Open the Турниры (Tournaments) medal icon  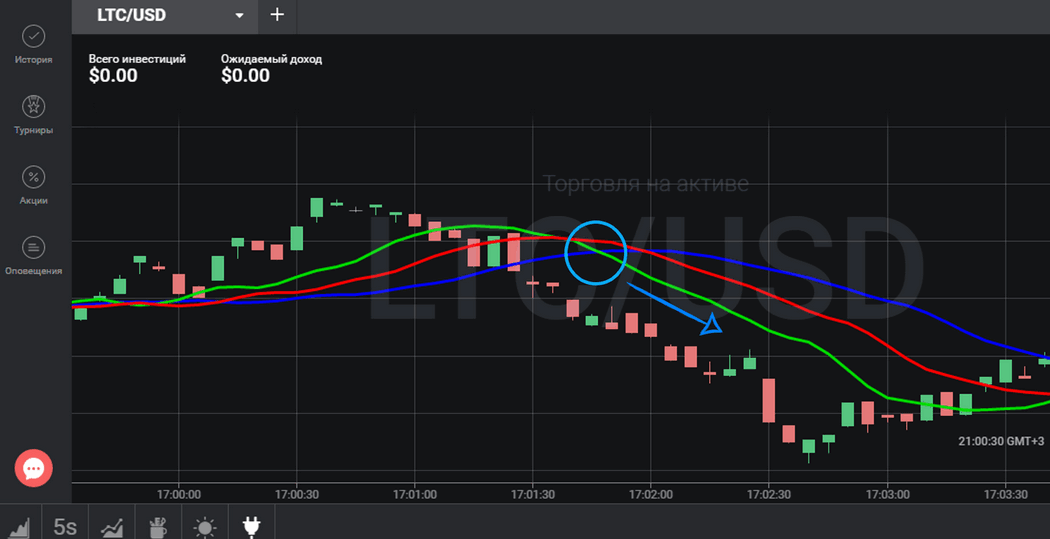pyautogui.click(x=33, y=107)
